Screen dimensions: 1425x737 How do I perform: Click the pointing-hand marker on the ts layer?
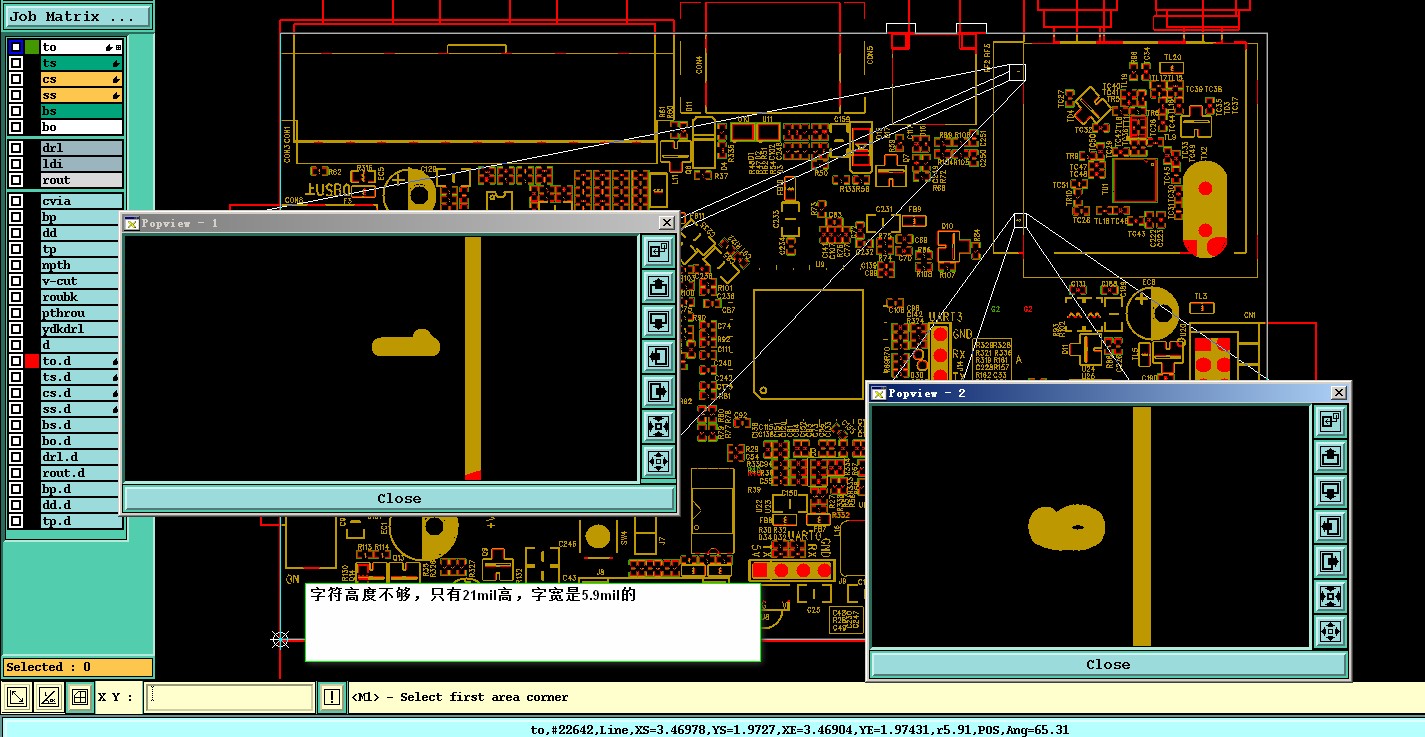(x=116, y=63)
